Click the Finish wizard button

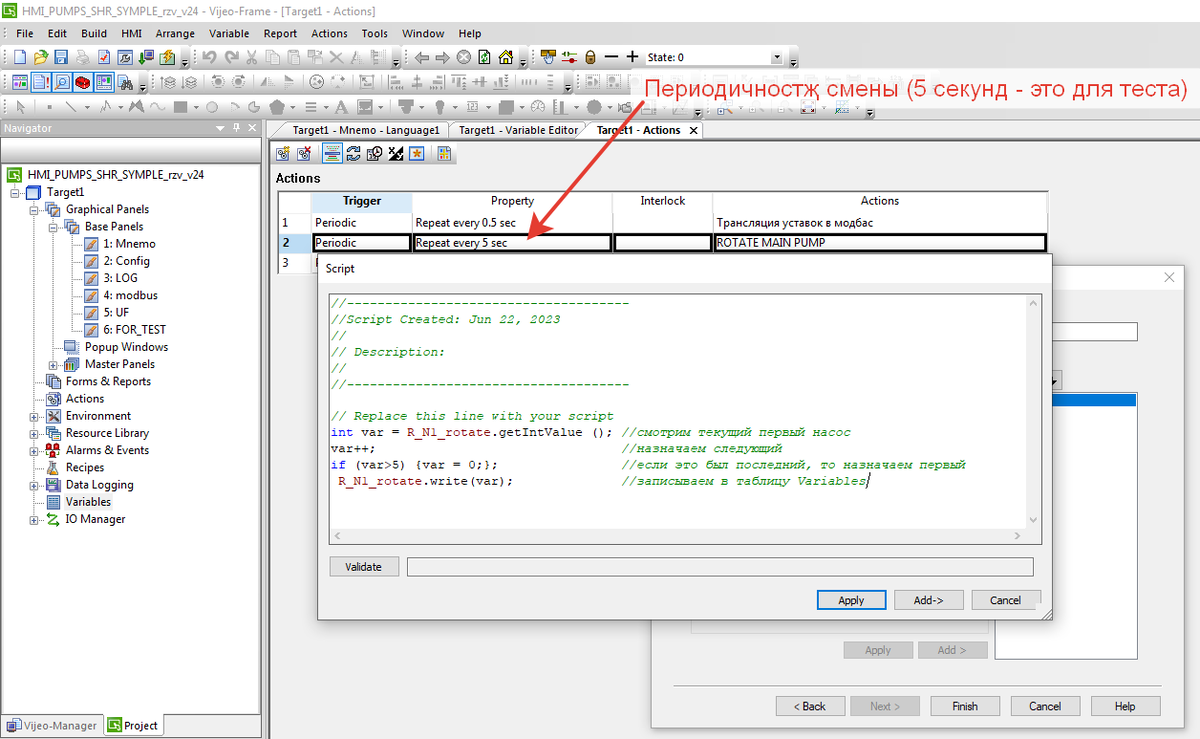tap(965, 706)
